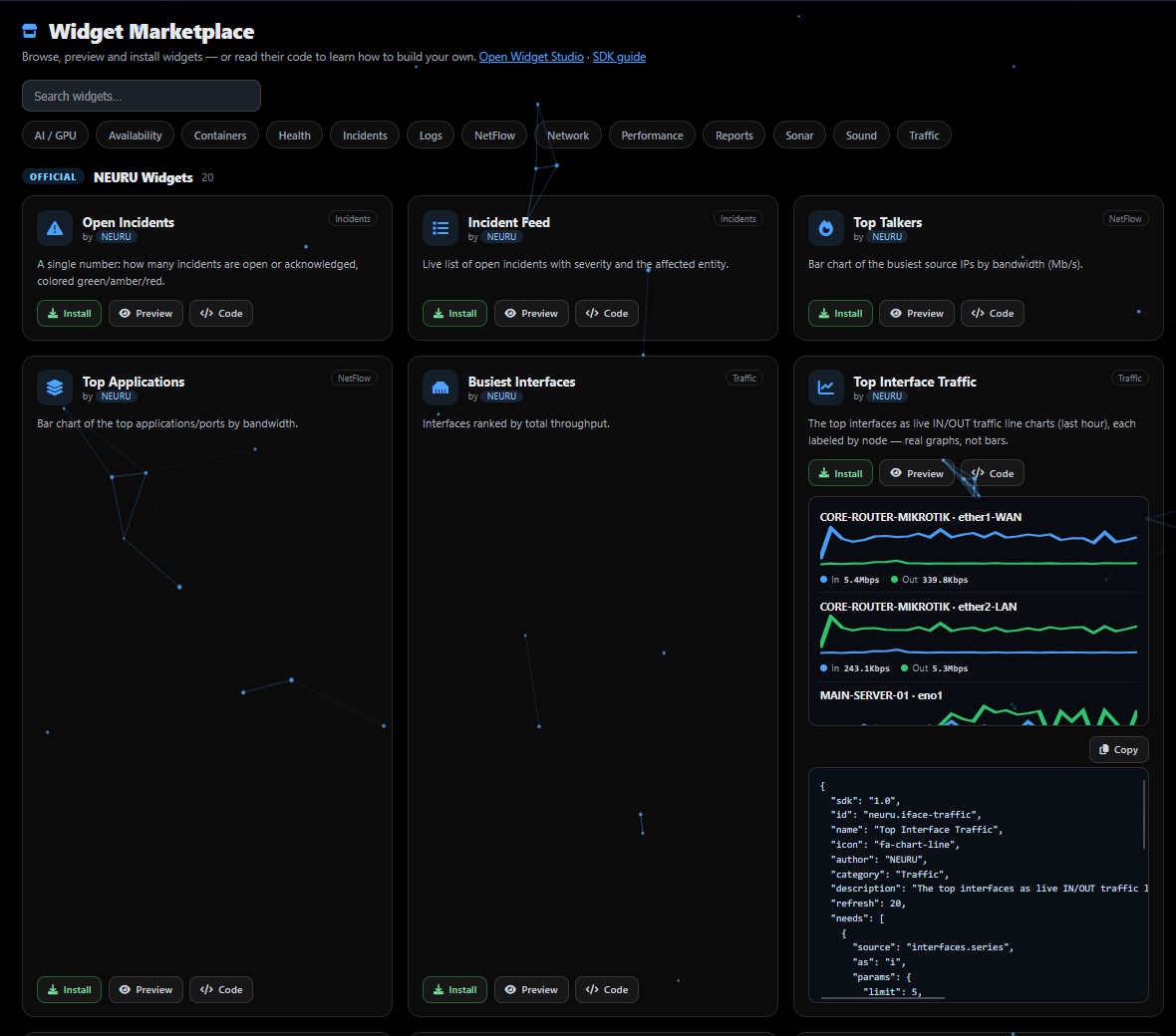Click the code panel vertical scrollbar
This screenshot has width=1176, height=1036.
tap(1144, 814)
